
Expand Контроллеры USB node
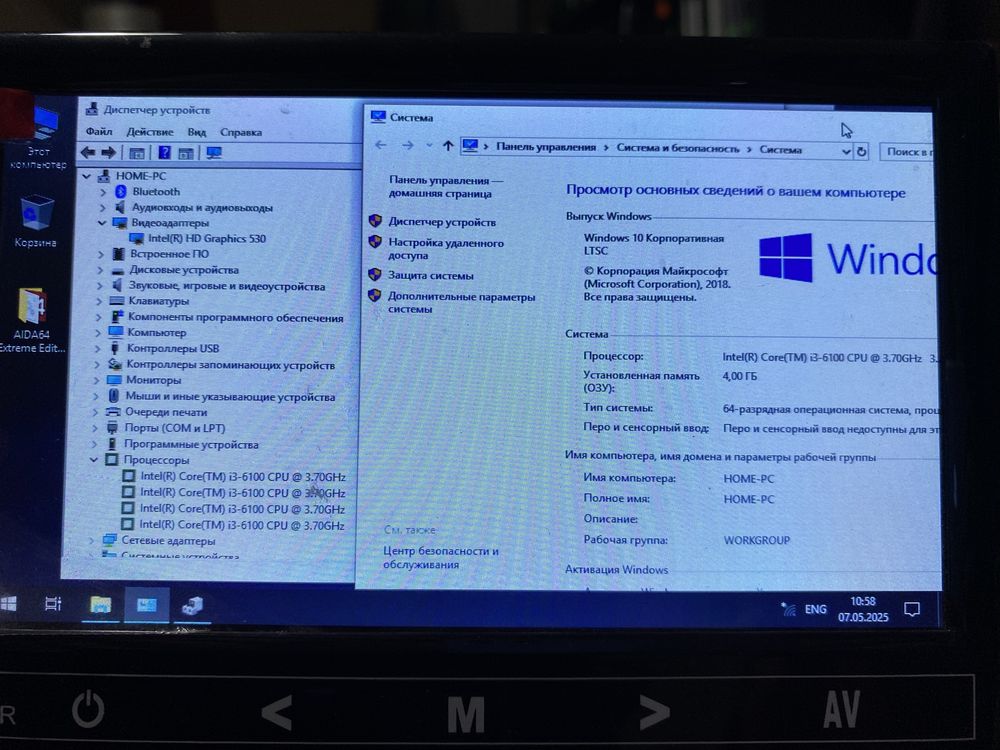pyautogui.click(x=98, y=348)
